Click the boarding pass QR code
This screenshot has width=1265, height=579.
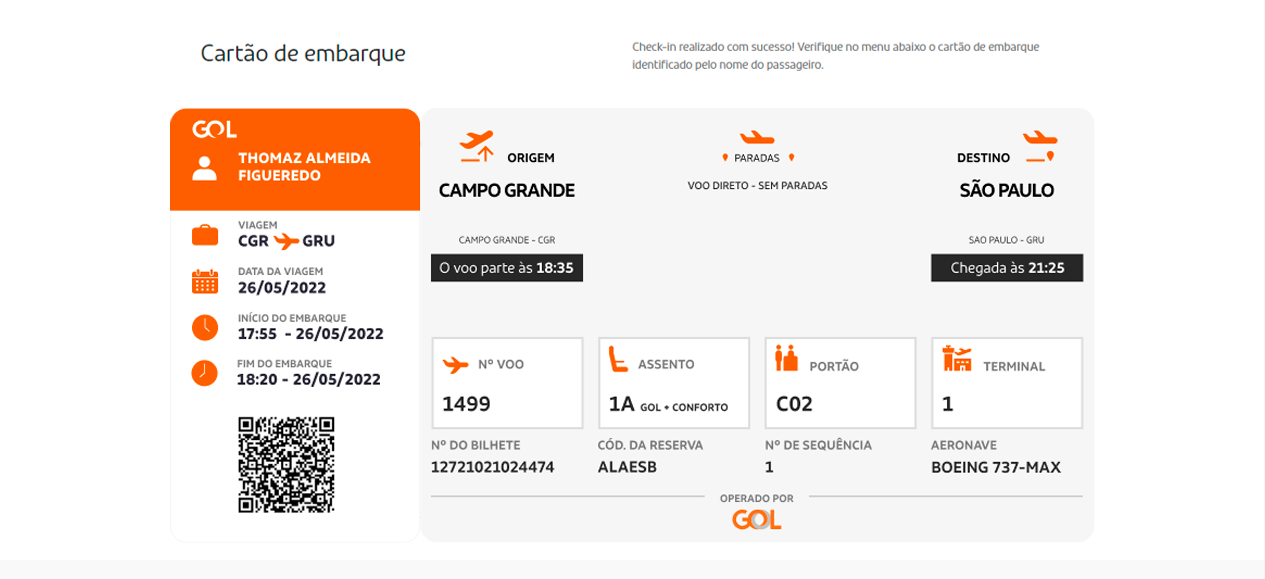click(286, 465)
